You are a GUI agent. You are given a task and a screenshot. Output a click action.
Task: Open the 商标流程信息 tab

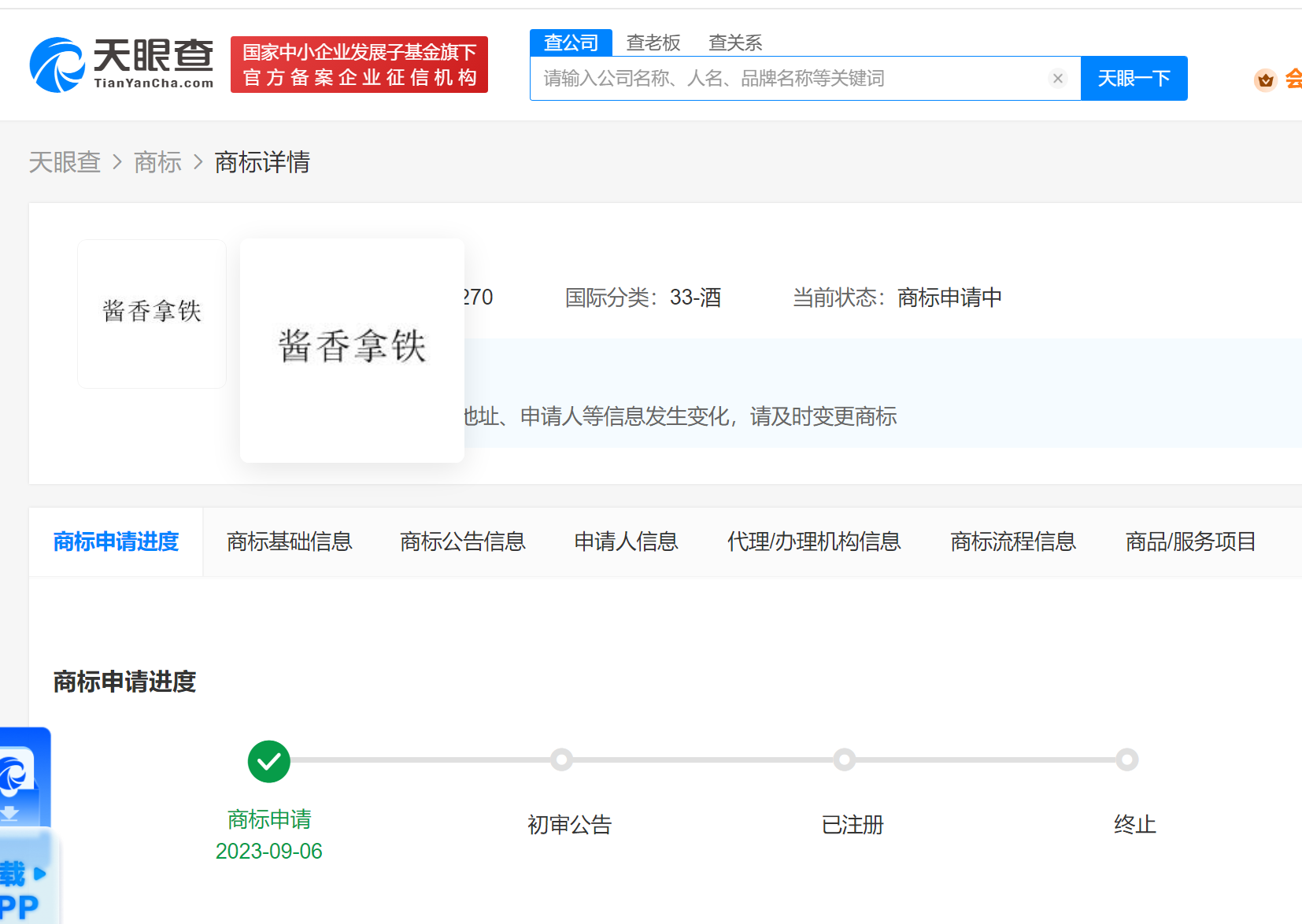tap(1012, 541)
